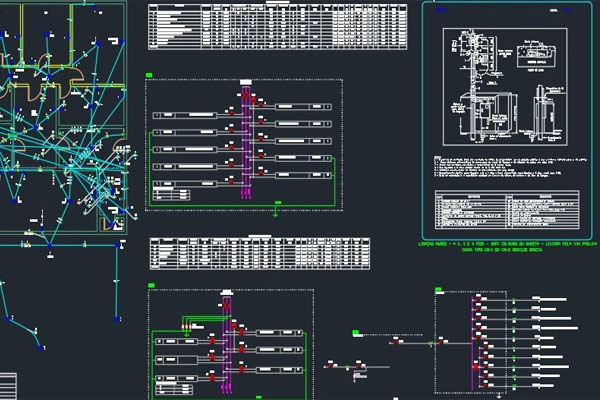
Task: Pick the magenta busbar in lower-left panel diagram
Action: 227,346
